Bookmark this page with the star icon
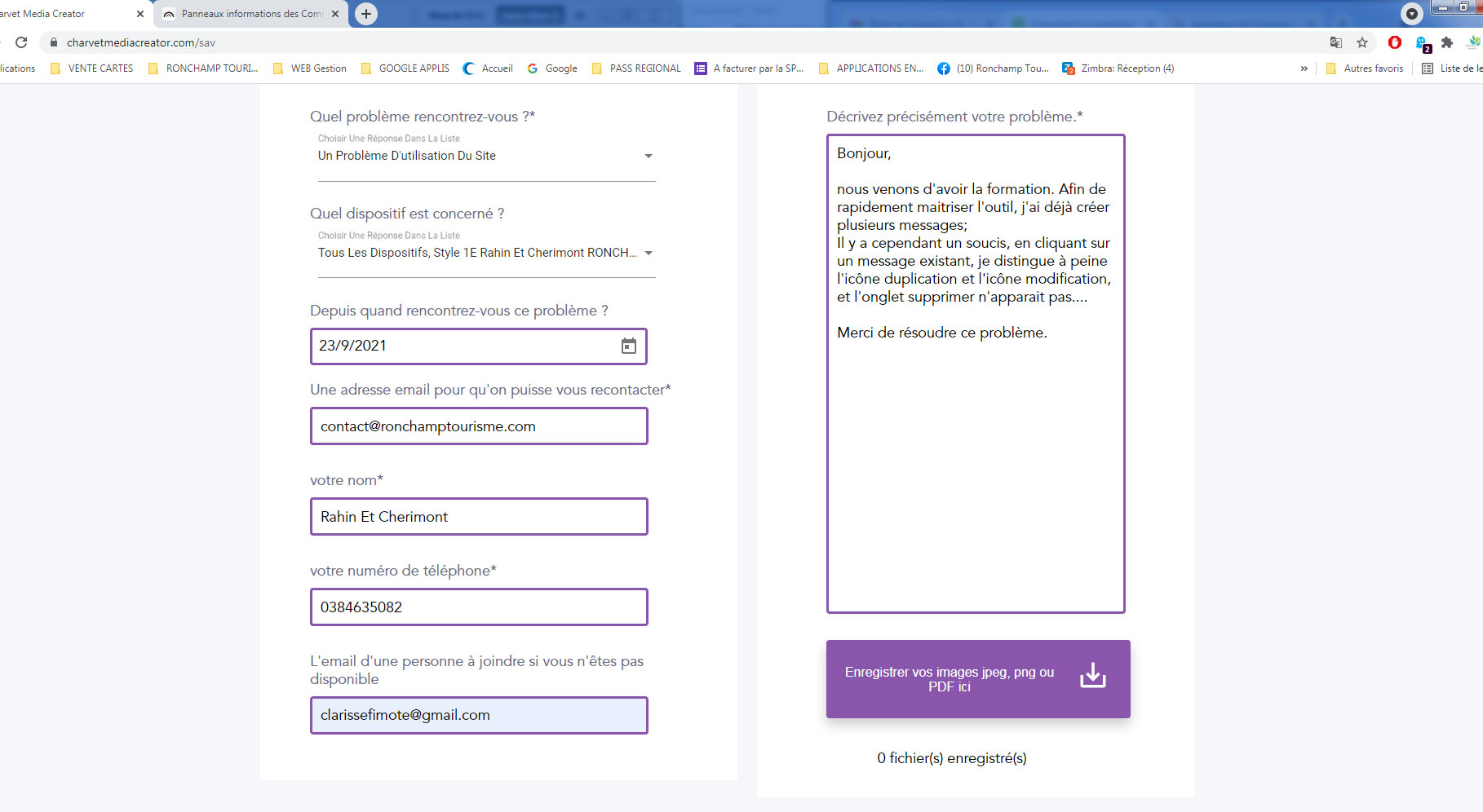The image size is (1483, 812). [1361, 42]
